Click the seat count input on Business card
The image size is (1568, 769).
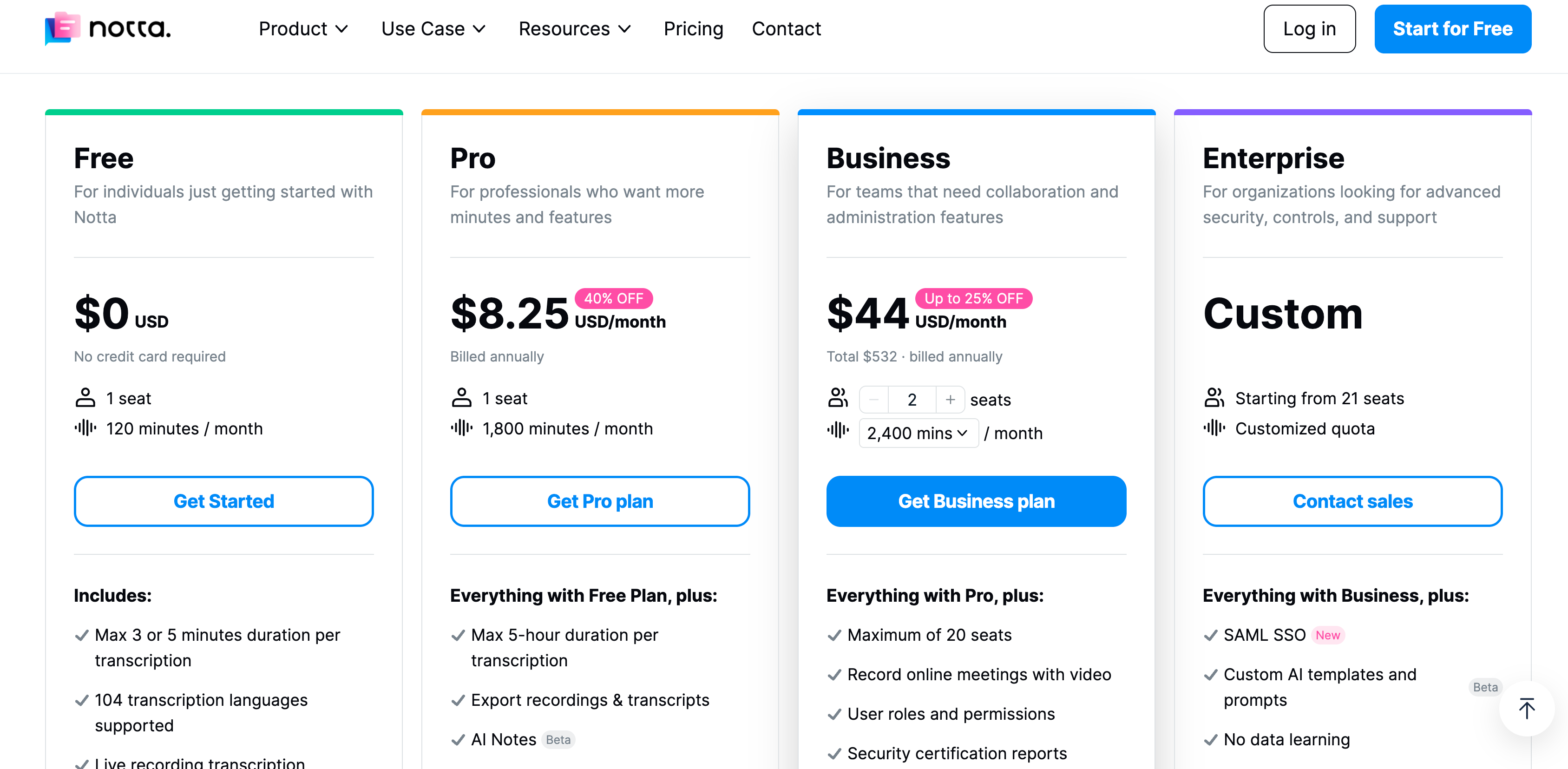(912, 400)
